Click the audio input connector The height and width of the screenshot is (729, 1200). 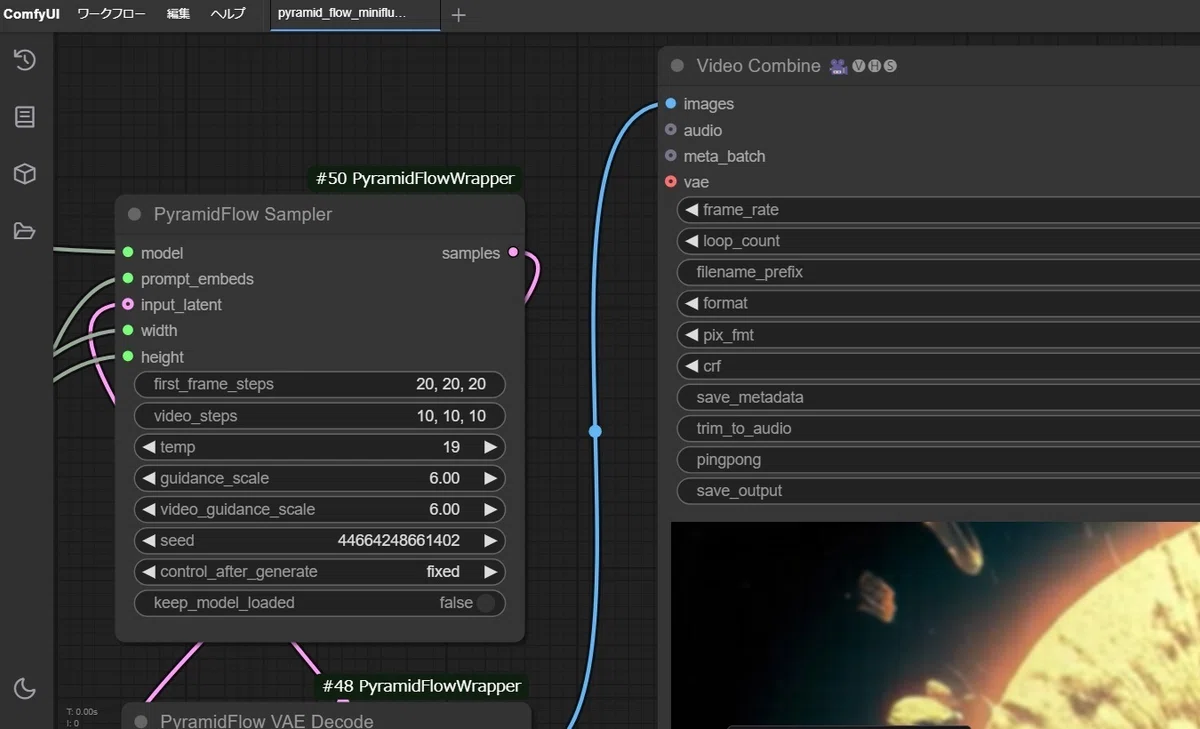(671, 130)
